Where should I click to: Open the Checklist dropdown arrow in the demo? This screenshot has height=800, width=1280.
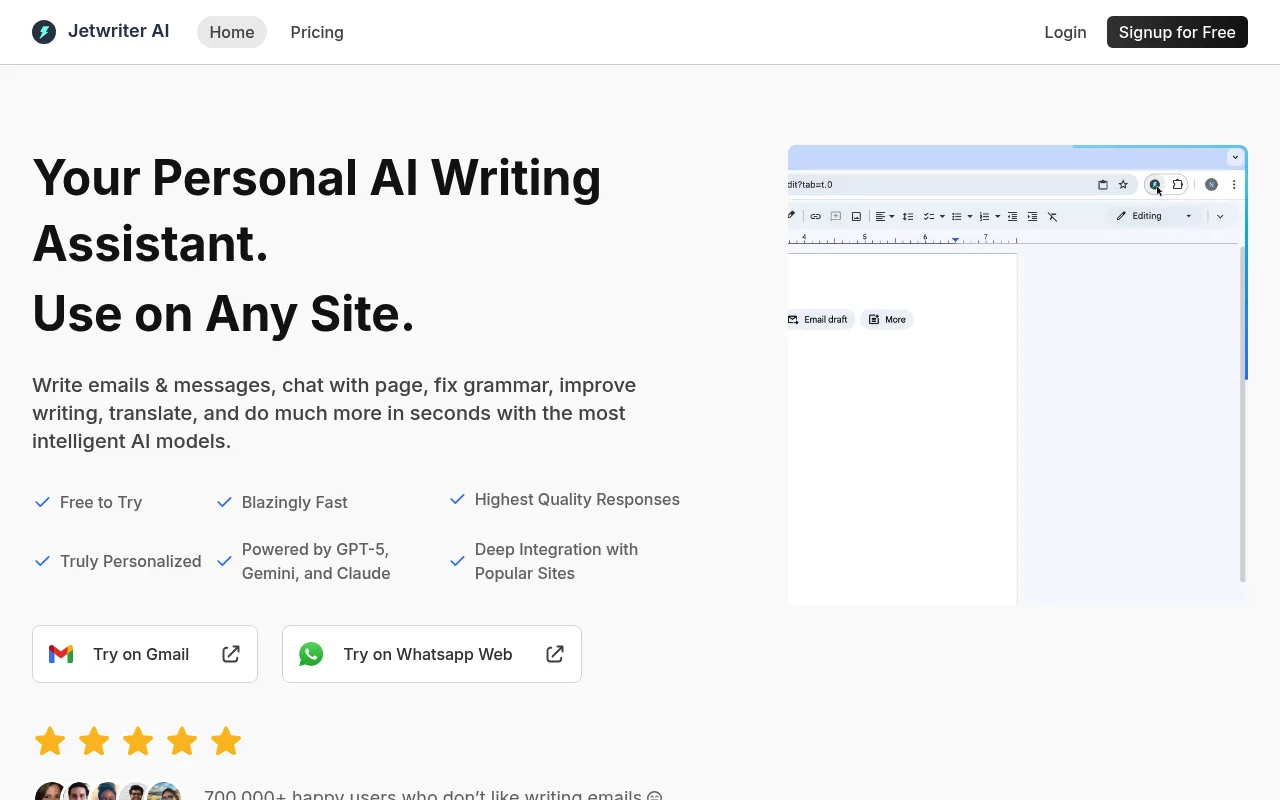942,216
